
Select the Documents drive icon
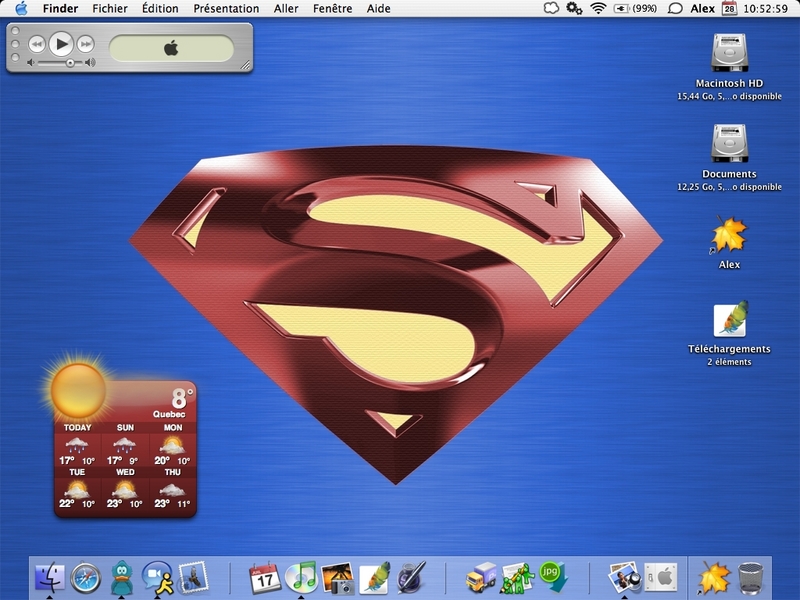[729, 143]
